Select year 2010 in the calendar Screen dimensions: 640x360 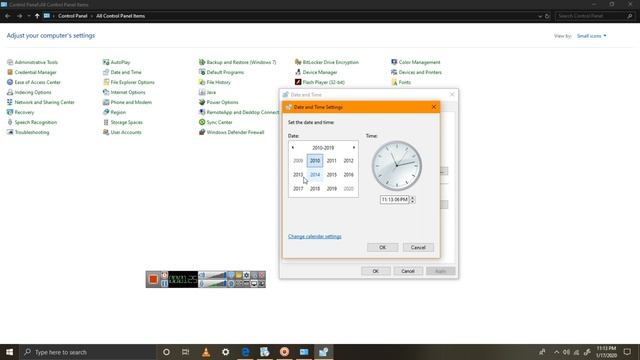pyautogui.click(x=315, y=161)
